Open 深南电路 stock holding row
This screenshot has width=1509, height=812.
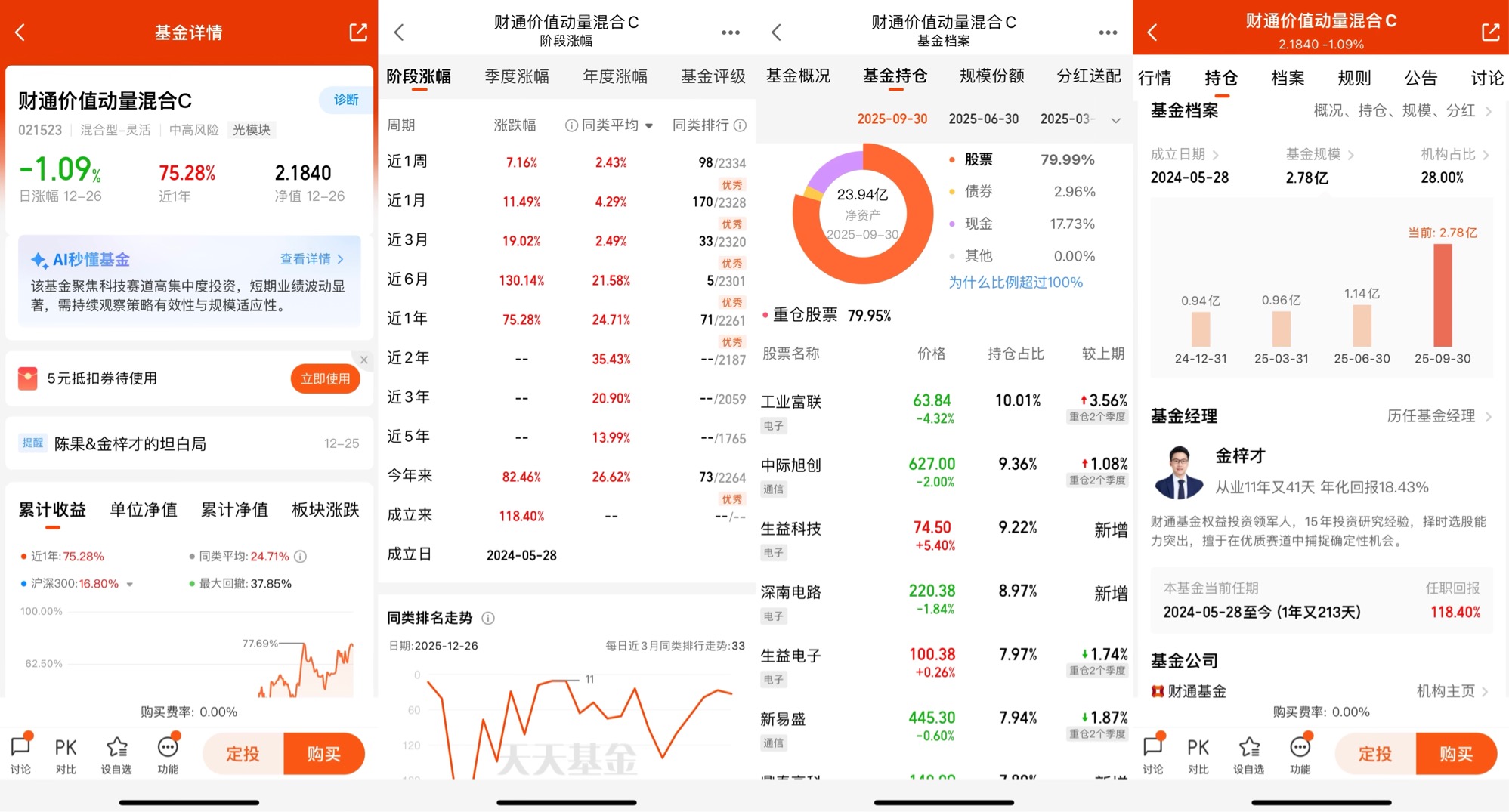point(944,601)
